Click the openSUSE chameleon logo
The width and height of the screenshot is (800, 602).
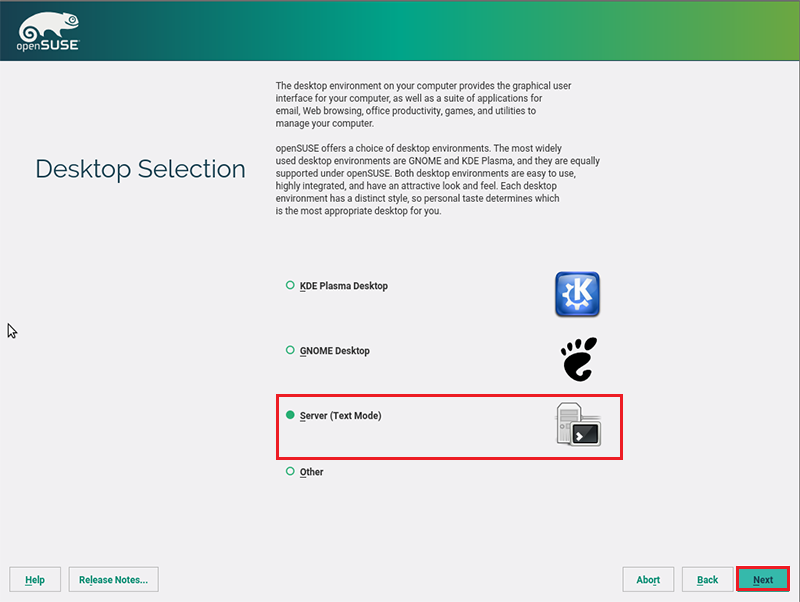(48, 31)
